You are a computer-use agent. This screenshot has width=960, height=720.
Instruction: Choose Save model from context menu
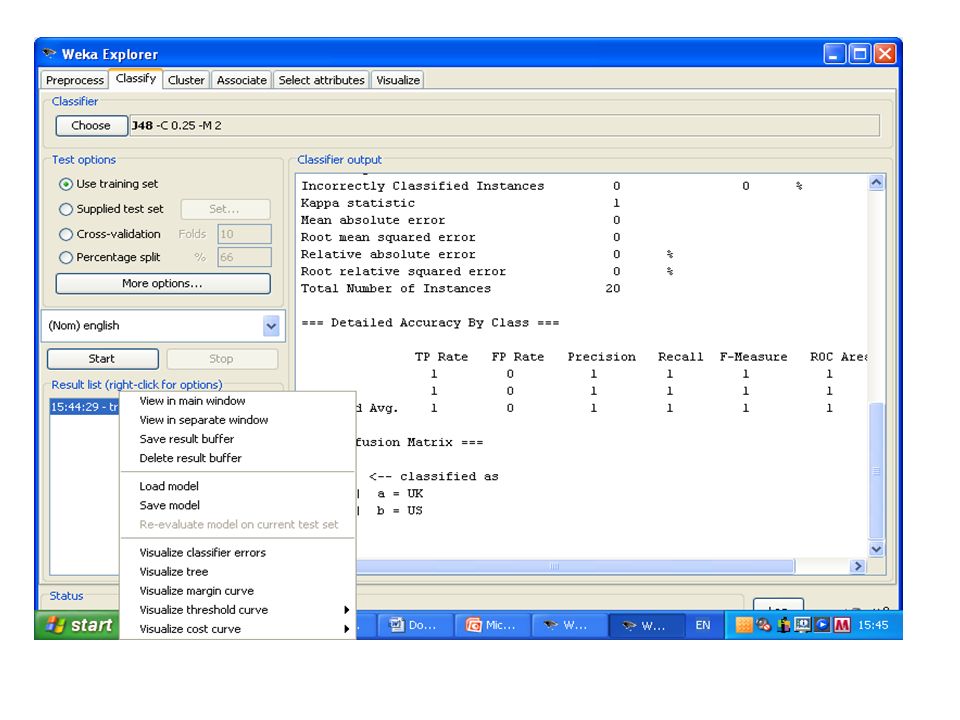(x=238, y=505)
